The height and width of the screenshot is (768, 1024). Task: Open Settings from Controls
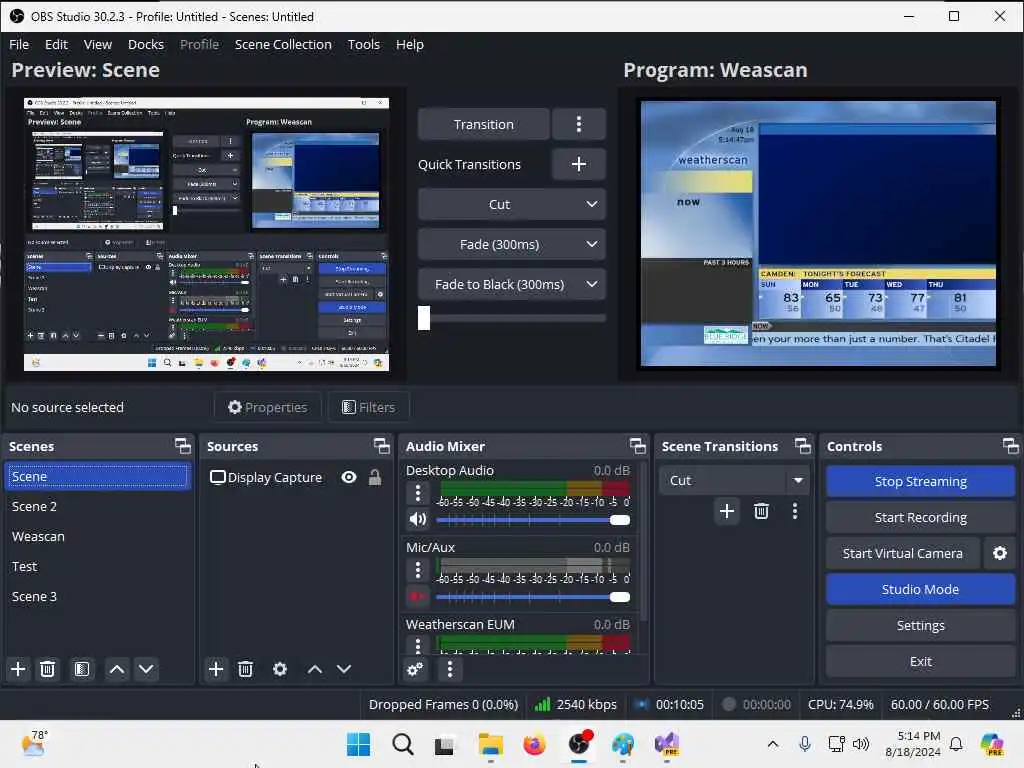[x=920, y=625]
